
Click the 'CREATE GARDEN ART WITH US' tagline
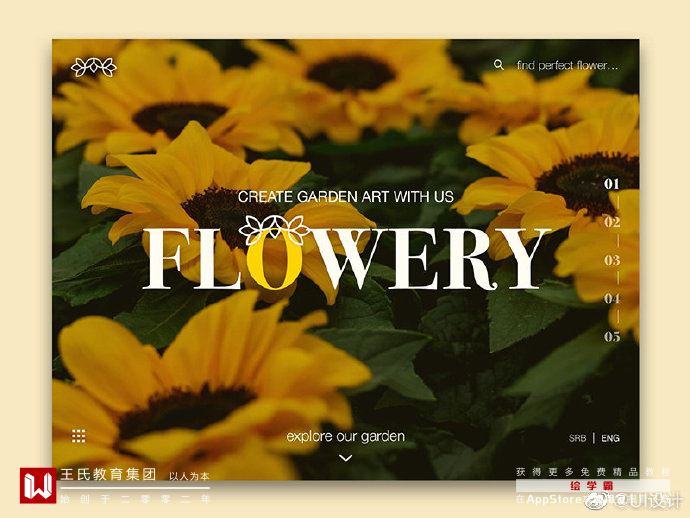(345, 196)
